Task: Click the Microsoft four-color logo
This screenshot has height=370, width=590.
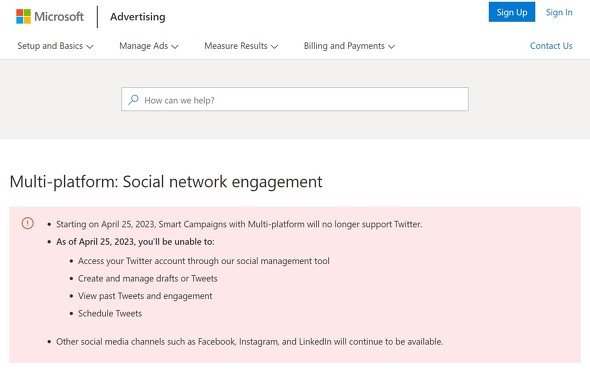Action: click(x=23, y=17)
